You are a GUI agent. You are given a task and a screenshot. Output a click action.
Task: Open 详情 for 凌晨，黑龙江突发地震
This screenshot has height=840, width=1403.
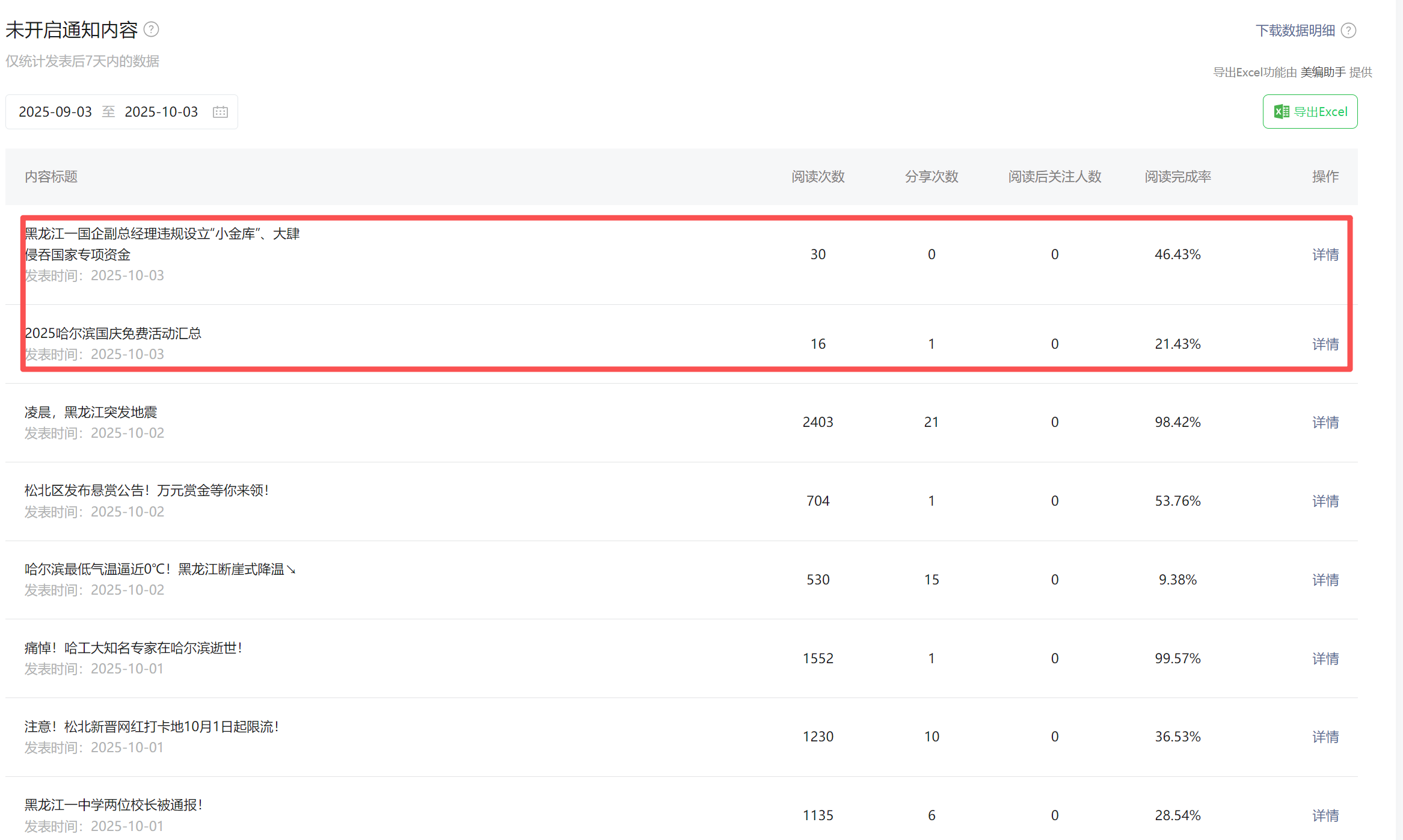tap(1325, 422)
